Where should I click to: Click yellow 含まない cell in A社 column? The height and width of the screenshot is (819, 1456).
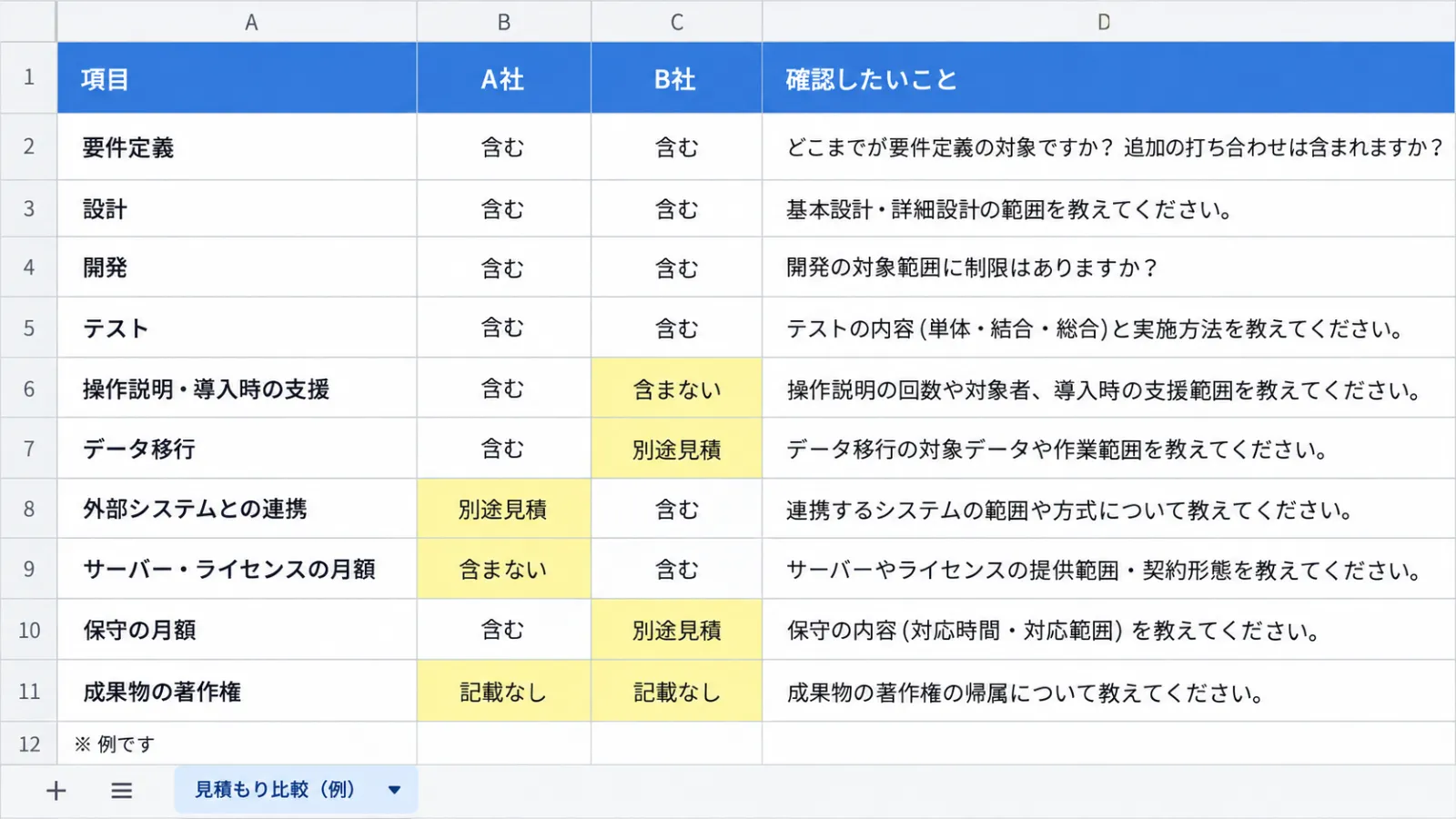pos(504,569)
